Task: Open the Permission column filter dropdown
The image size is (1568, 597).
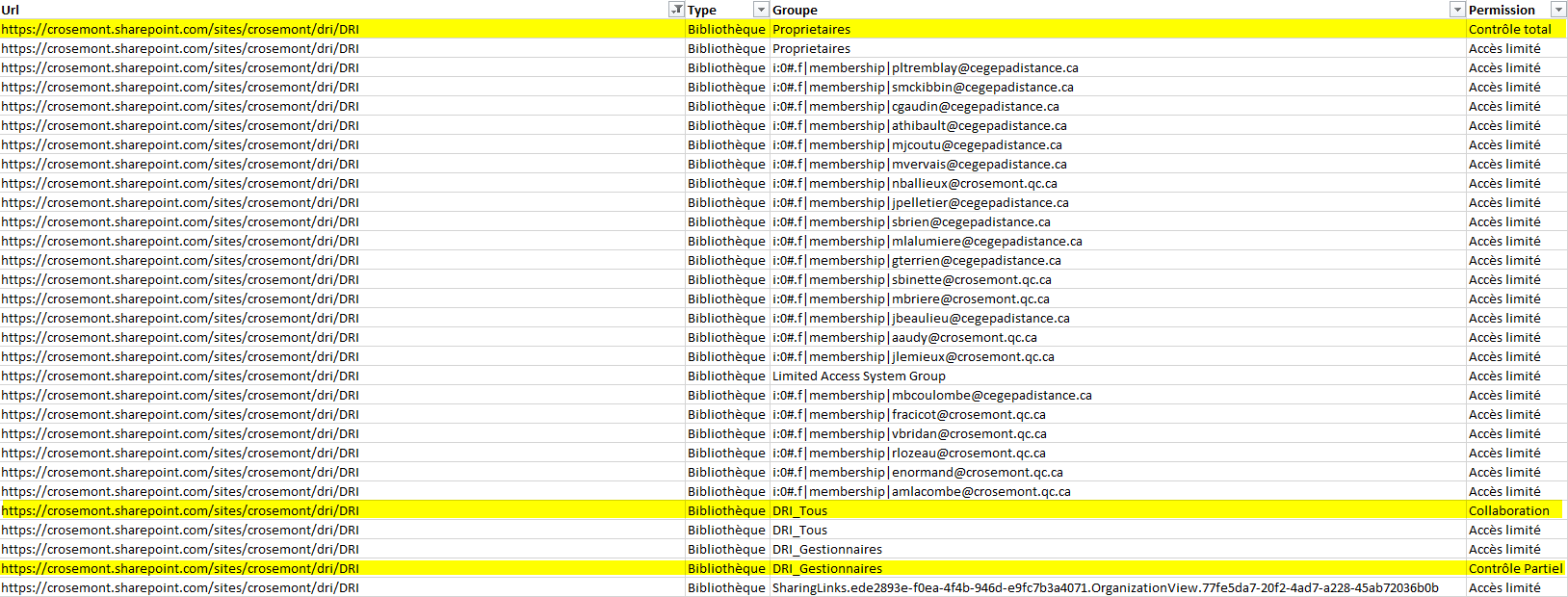Action: point(1558,10)
